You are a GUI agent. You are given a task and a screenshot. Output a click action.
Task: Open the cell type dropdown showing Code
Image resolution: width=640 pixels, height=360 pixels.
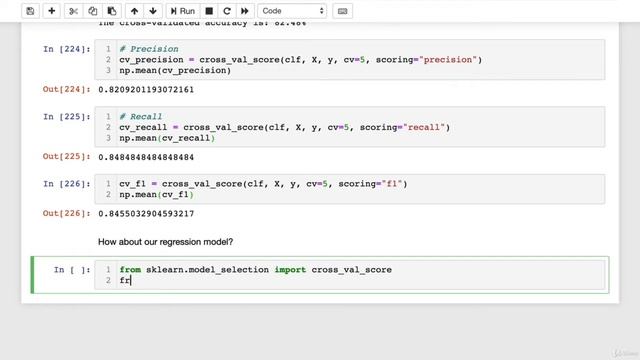[x=292, y=11]
